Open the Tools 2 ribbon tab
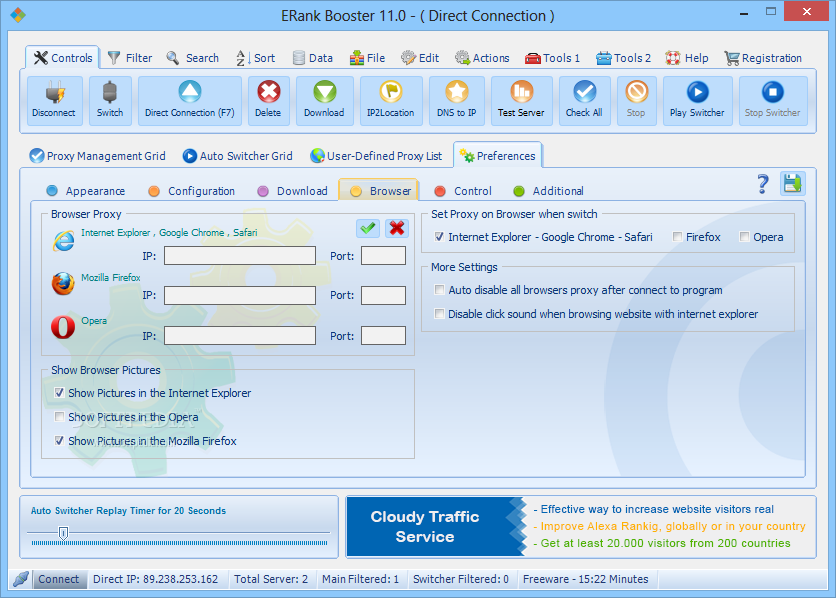This screenshot has width=836, height=598. point(623,58)
